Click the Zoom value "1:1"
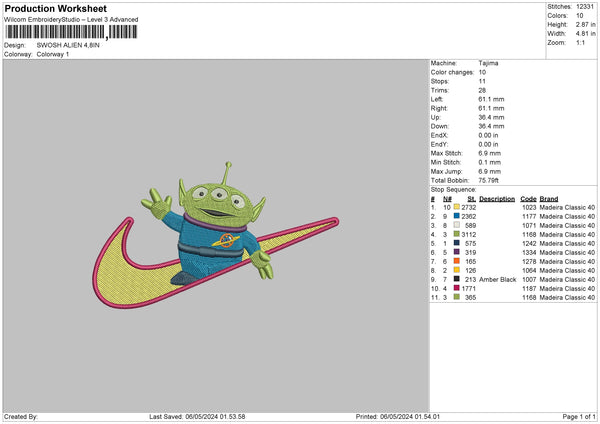The width and height of the screenshot is (600, 424). point(580,42)
